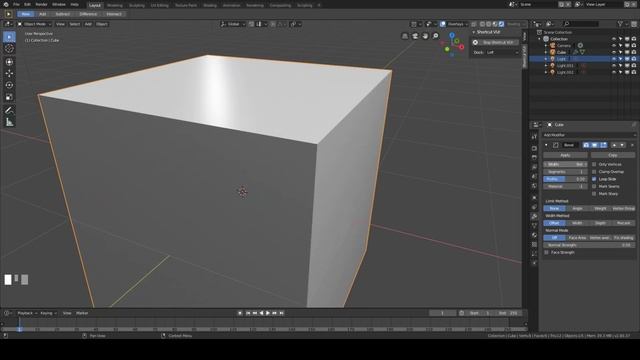This screenshot has height=360, width=640.
Task: Click the outliner filter funnel icon
Action: coord(620,24)
